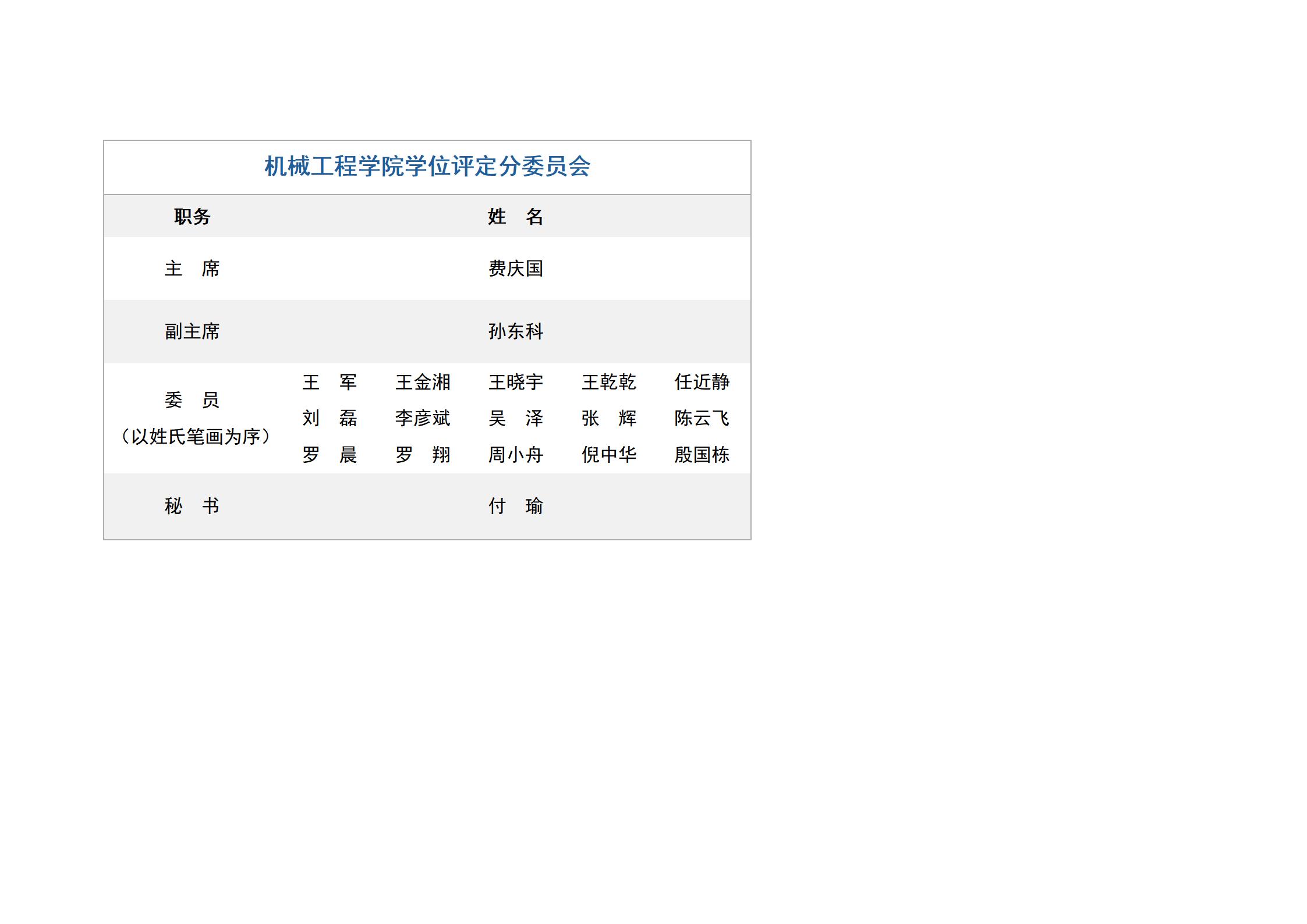Click the 委 员 row label
The image size is (1307, 924).
[x=192, y=400]
